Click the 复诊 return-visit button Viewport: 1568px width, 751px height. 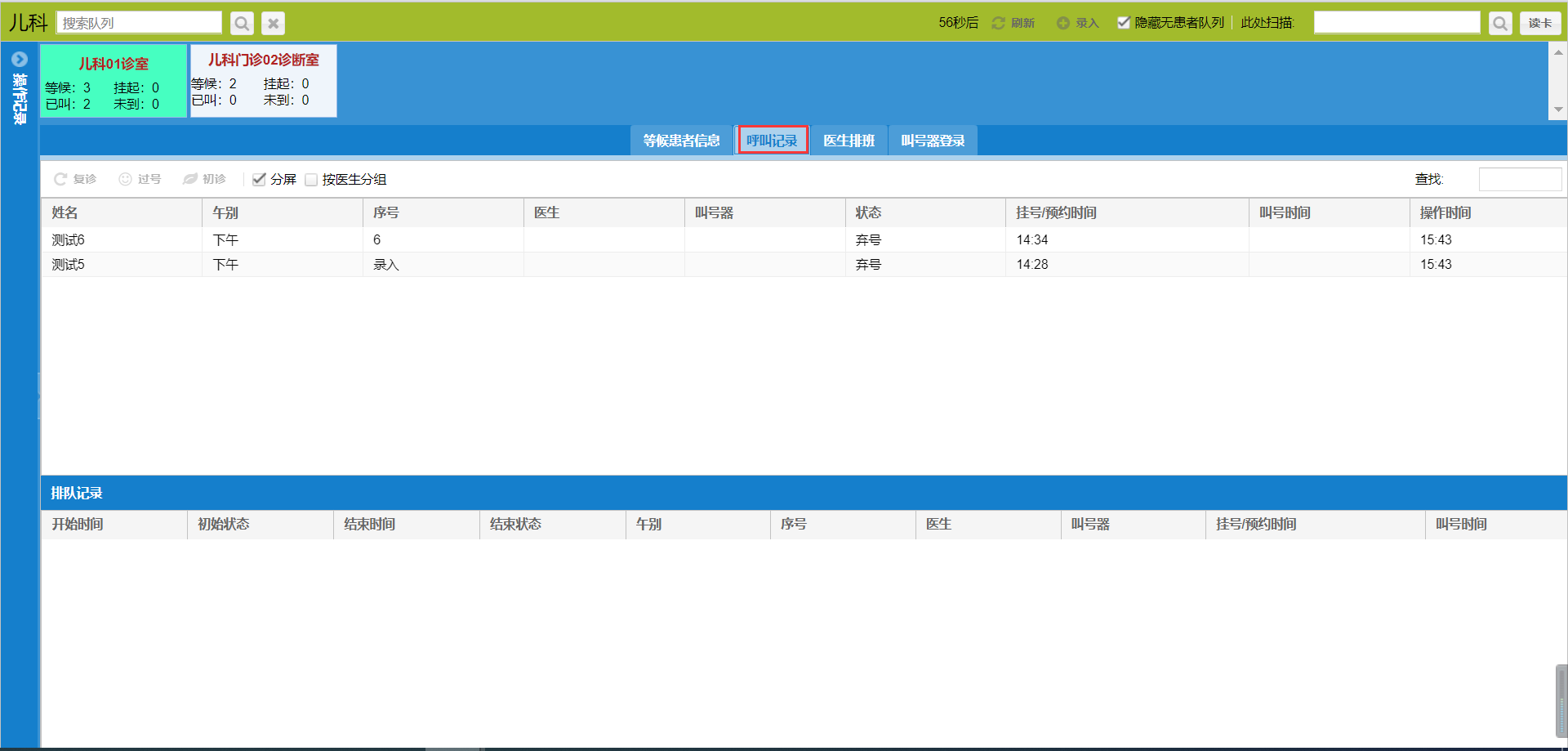point(75,179)
